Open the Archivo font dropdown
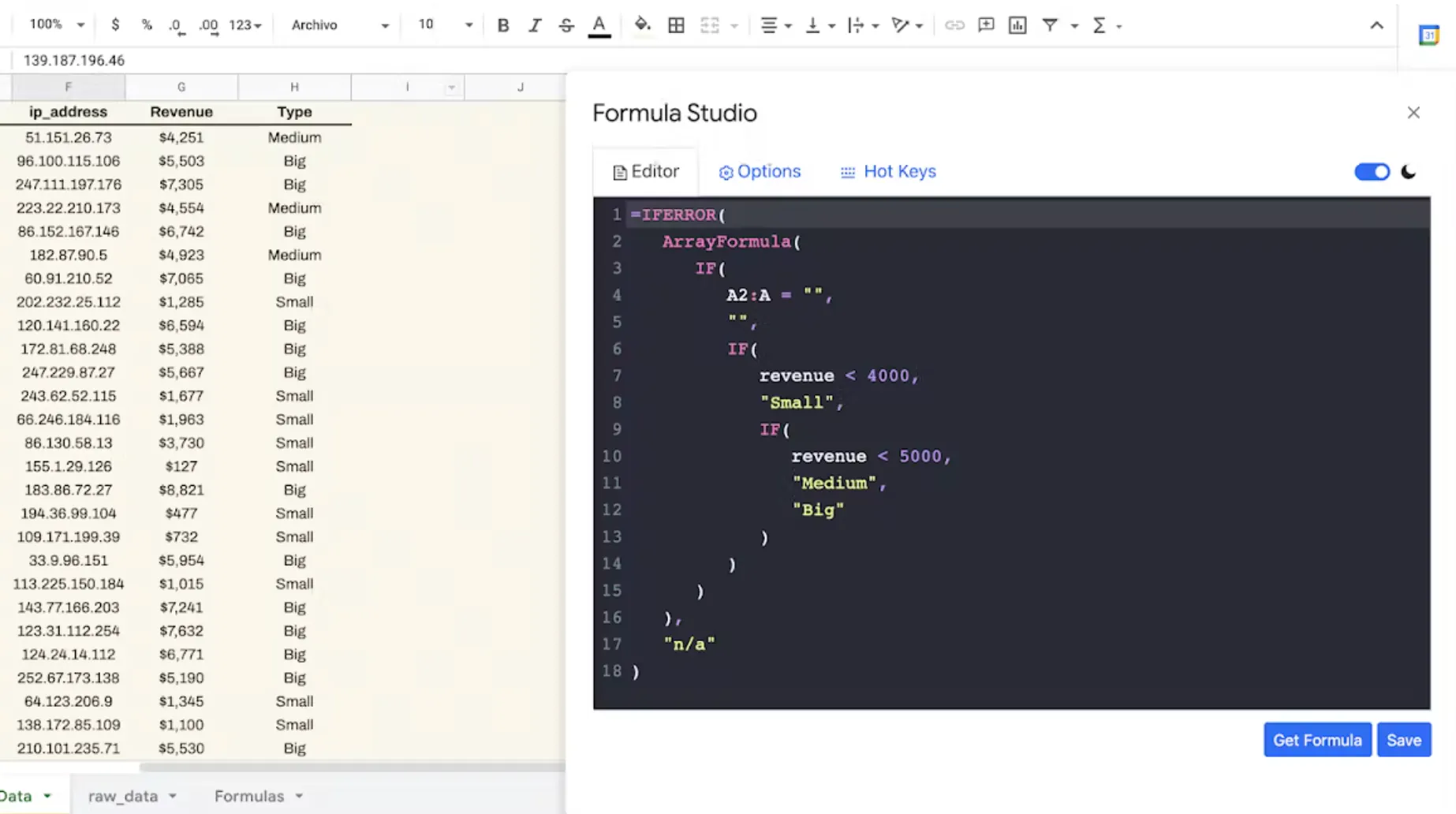Screen dimensions: 1456x814 click(340, 25)
